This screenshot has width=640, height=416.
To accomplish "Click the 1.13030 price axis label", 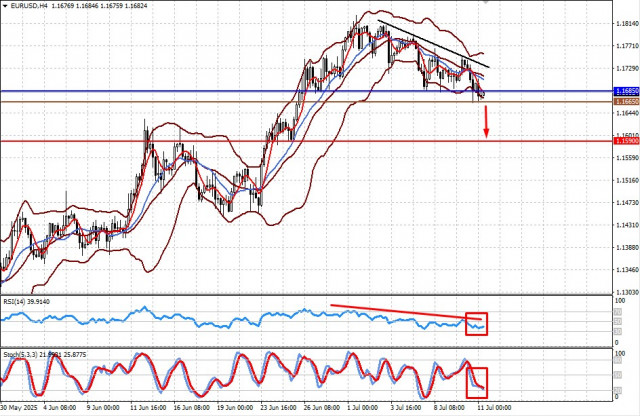I will pos(627,292).
